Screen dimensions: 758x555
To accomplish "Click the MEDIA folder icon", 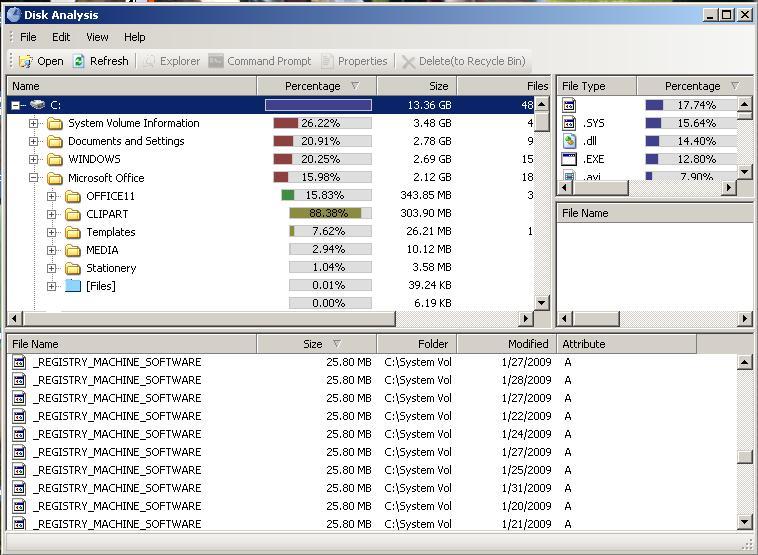I will 73,250.
